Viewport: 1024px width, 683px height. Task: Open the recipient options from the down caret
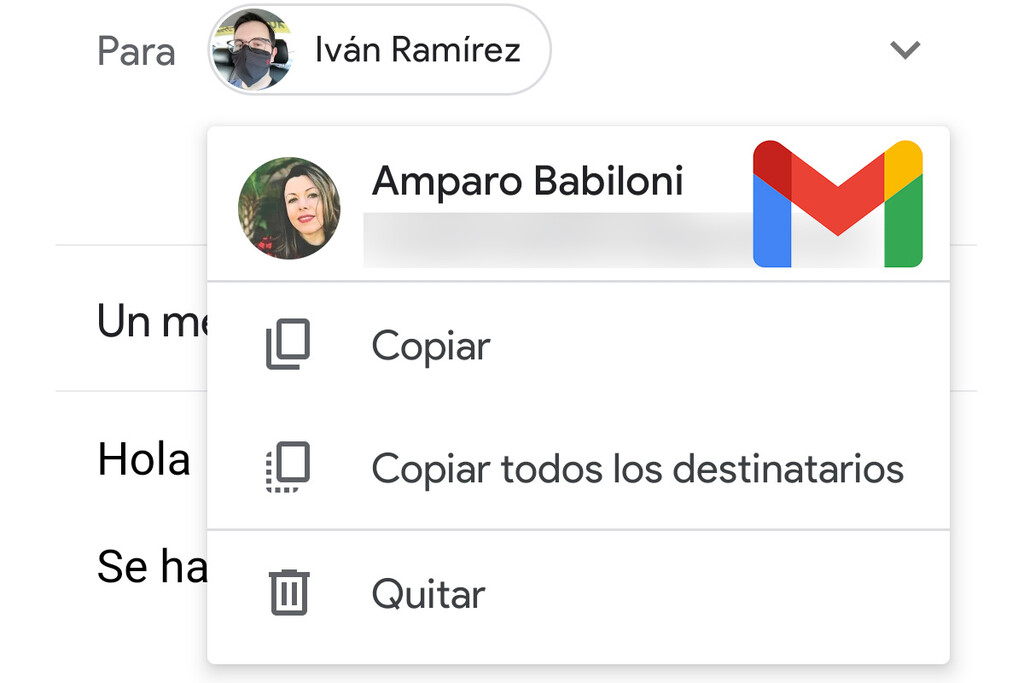905,49
